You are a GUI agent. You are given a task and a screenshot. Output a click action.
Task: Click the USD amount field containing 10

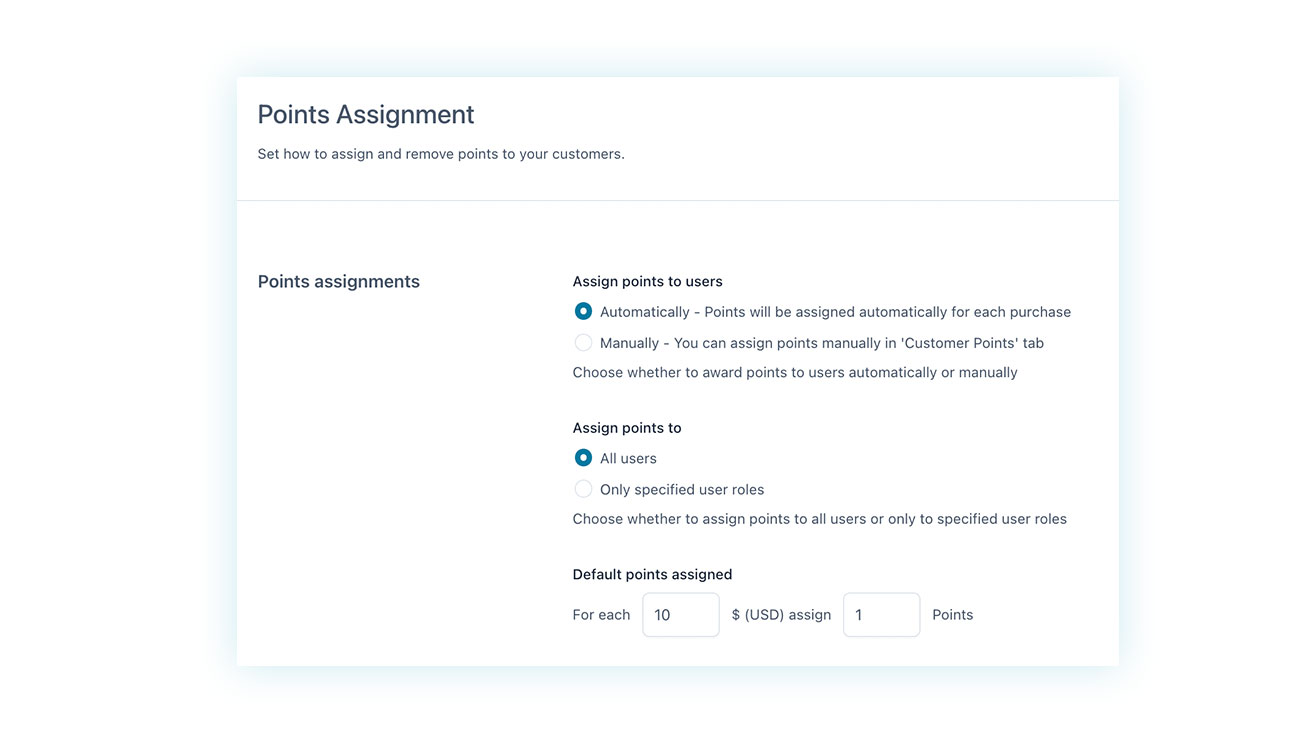(680, 615)
